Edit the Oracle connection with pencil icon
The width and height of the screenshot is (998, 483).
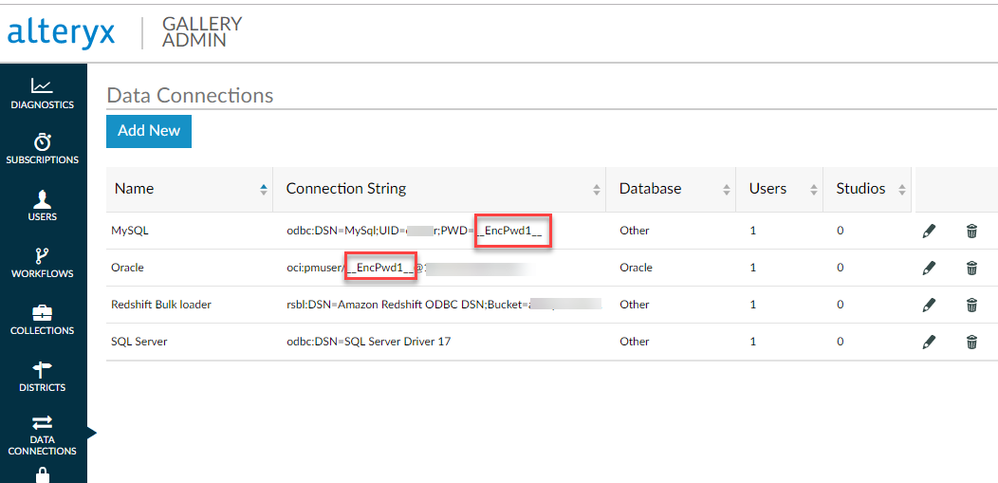coord(929,268)
